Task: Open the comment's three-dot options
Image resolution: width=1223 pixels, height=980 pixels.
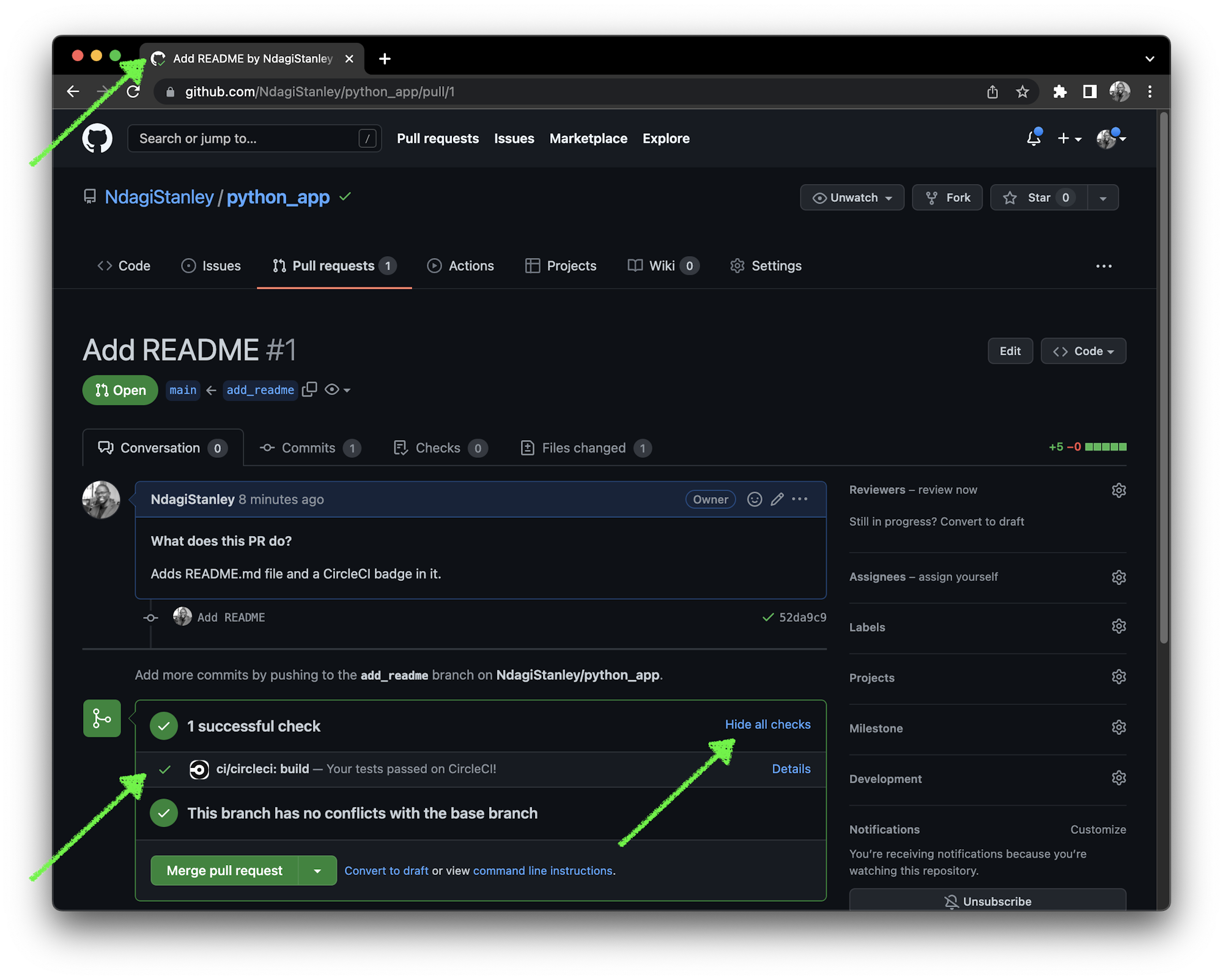Action: tap(800, 499)
